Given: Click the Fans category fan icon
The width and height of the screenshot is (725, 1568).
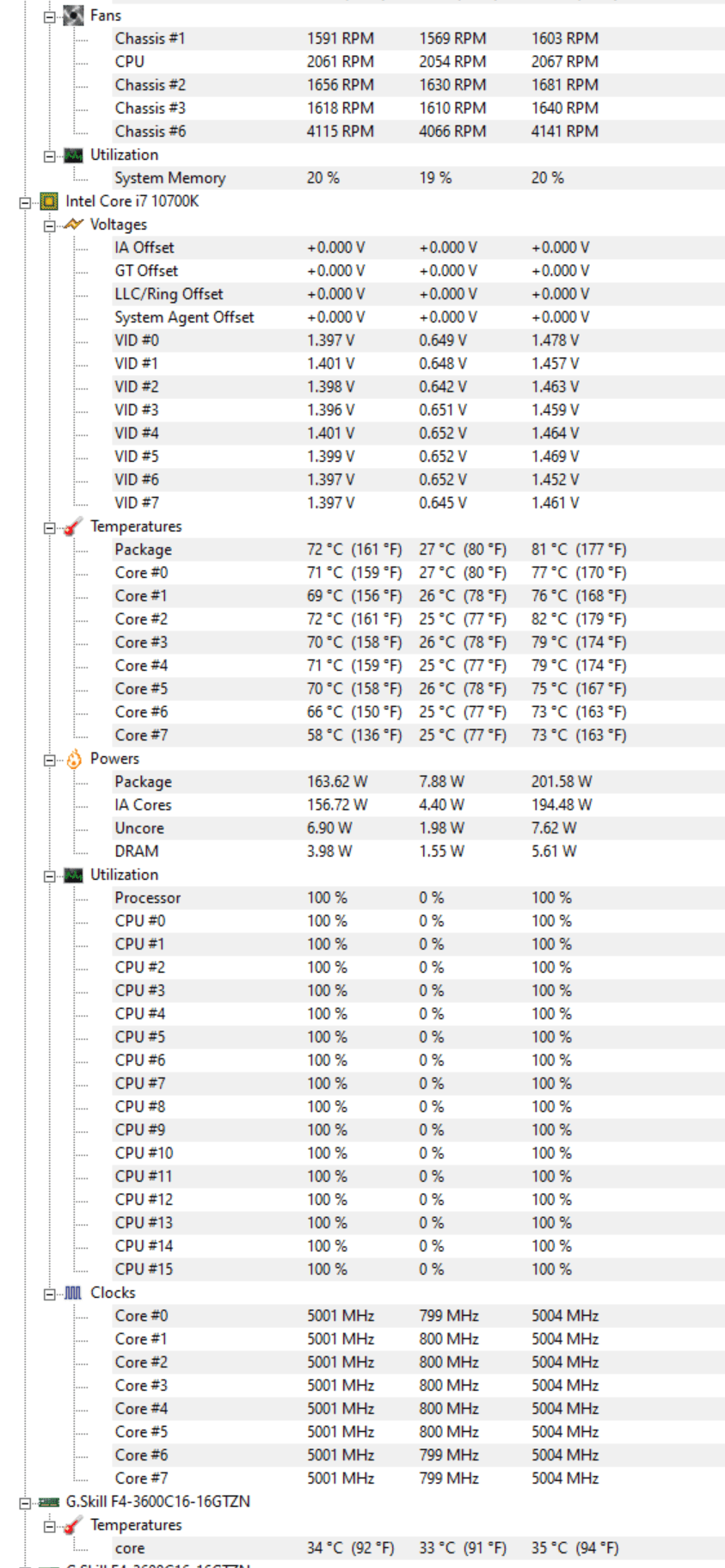Looking at the screenshot, I should pyautogui.click(x=74, y=15).
